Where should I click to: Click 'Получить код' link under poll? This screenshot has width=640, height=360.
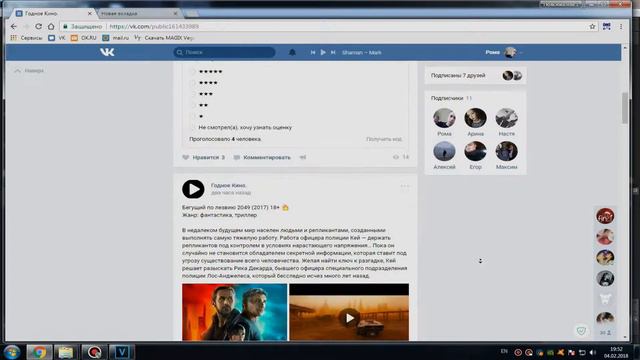[x=384, y=139]
